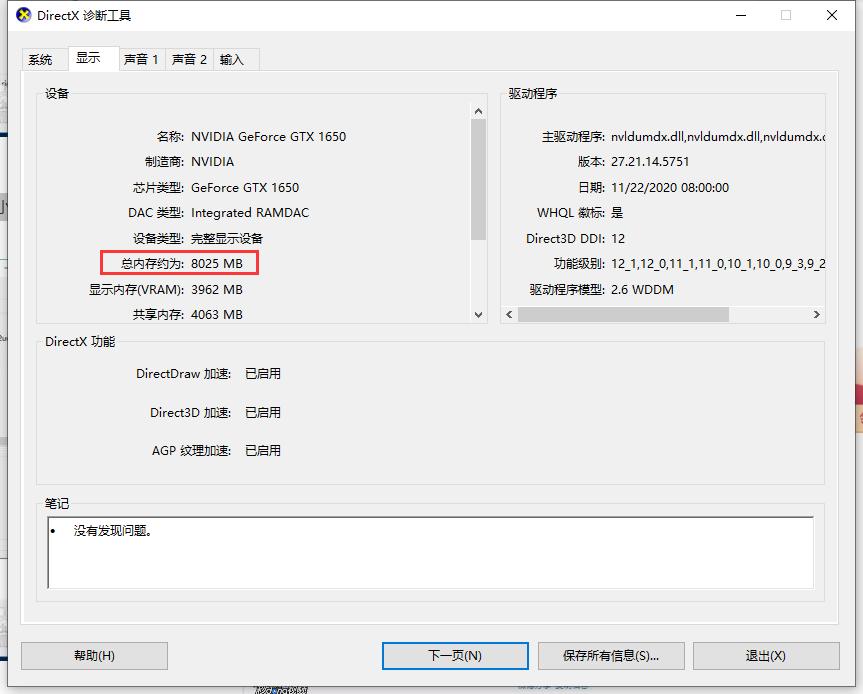Click the 总内存约为 label
The image size is (863, 694).
pos(152,264)
